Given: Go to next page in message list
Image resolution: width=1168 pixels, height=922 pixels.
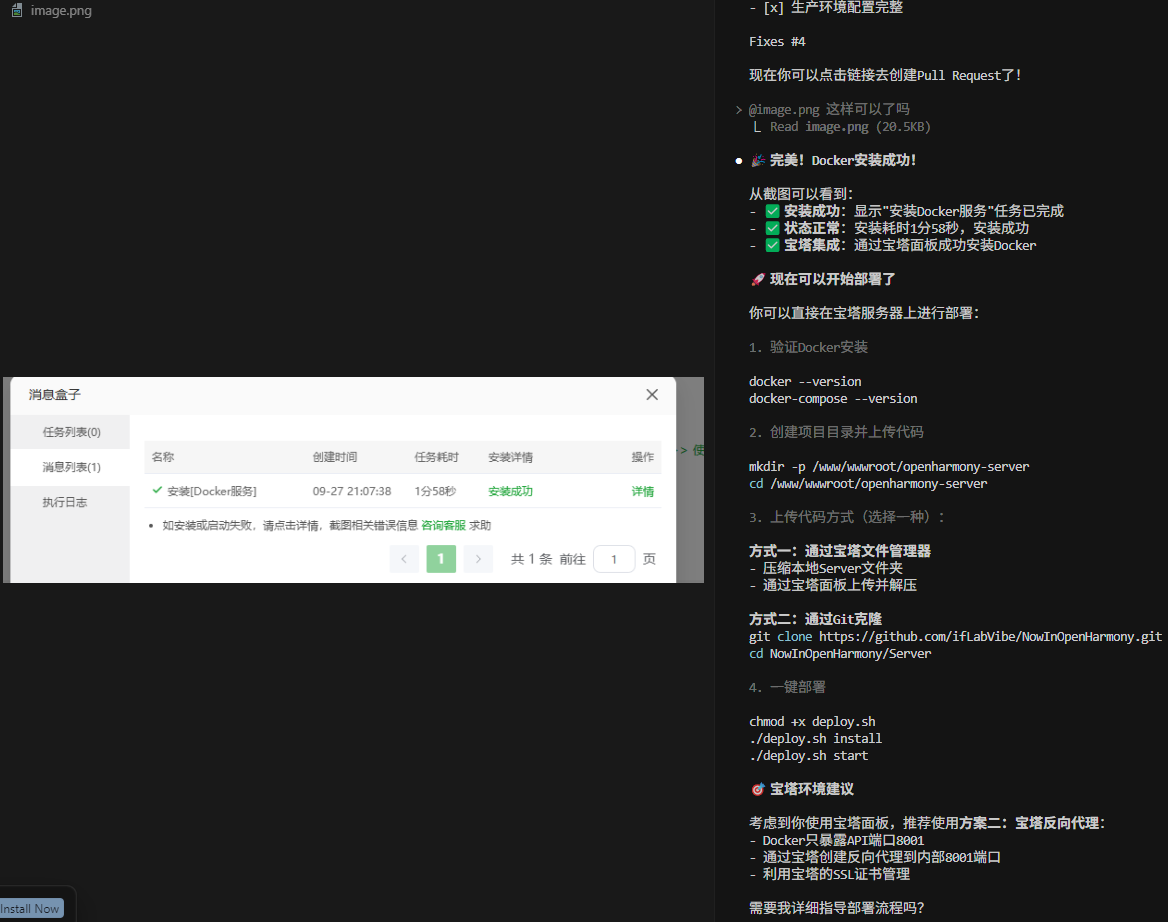Looking at the screenshot, I should point(478,559).
